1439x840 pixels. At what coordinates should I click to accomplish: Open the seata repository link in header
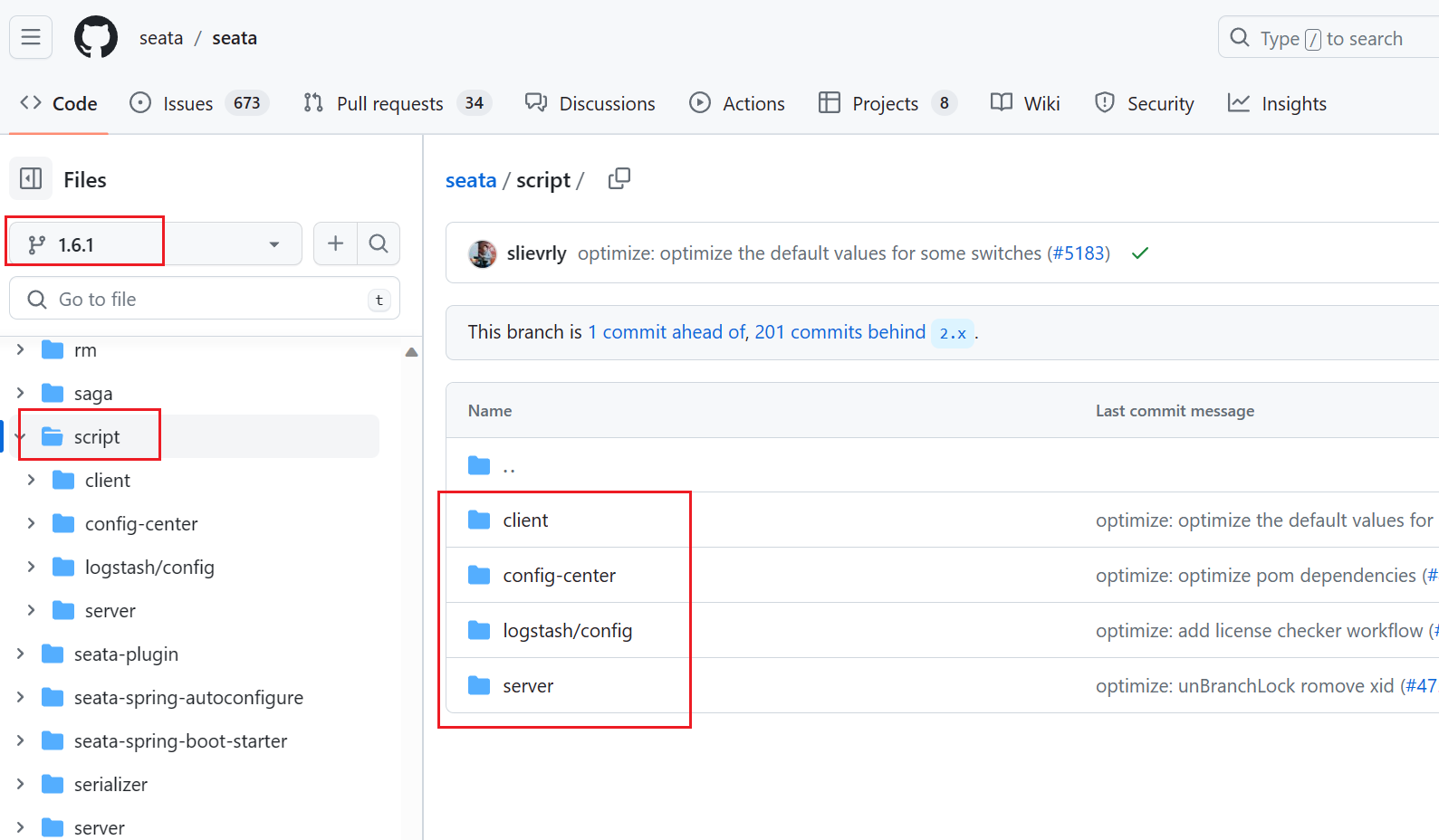(235, 38)
